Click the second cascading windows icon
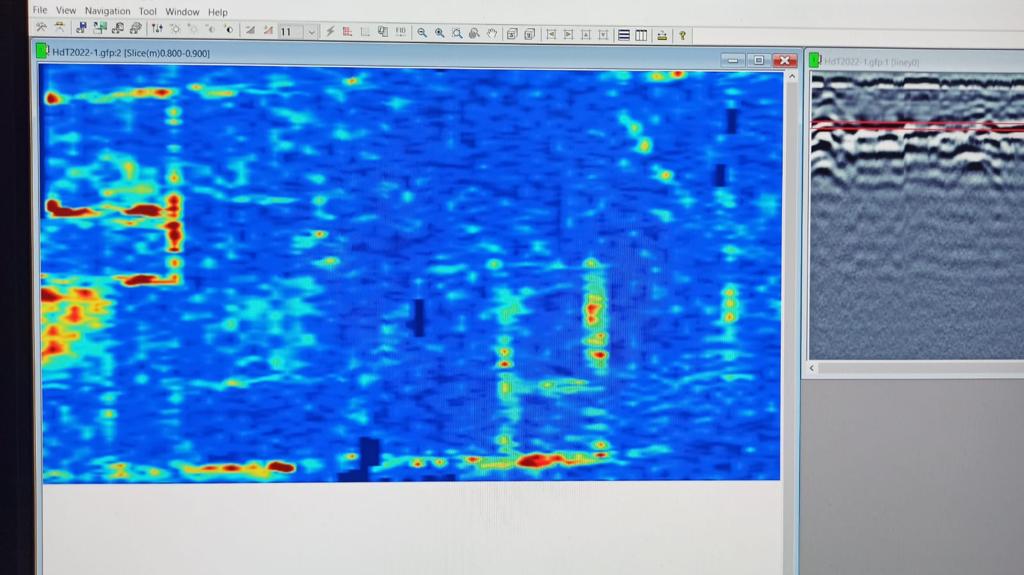Screen dimensions: 1024x575 (x=530, y=34)
